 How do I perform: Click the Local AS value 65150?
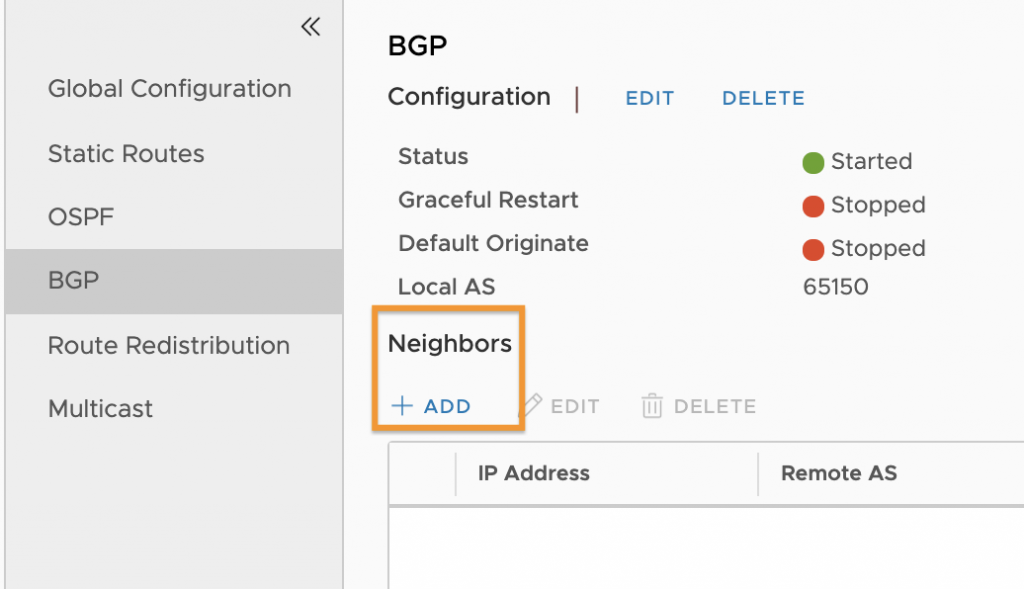835,287
